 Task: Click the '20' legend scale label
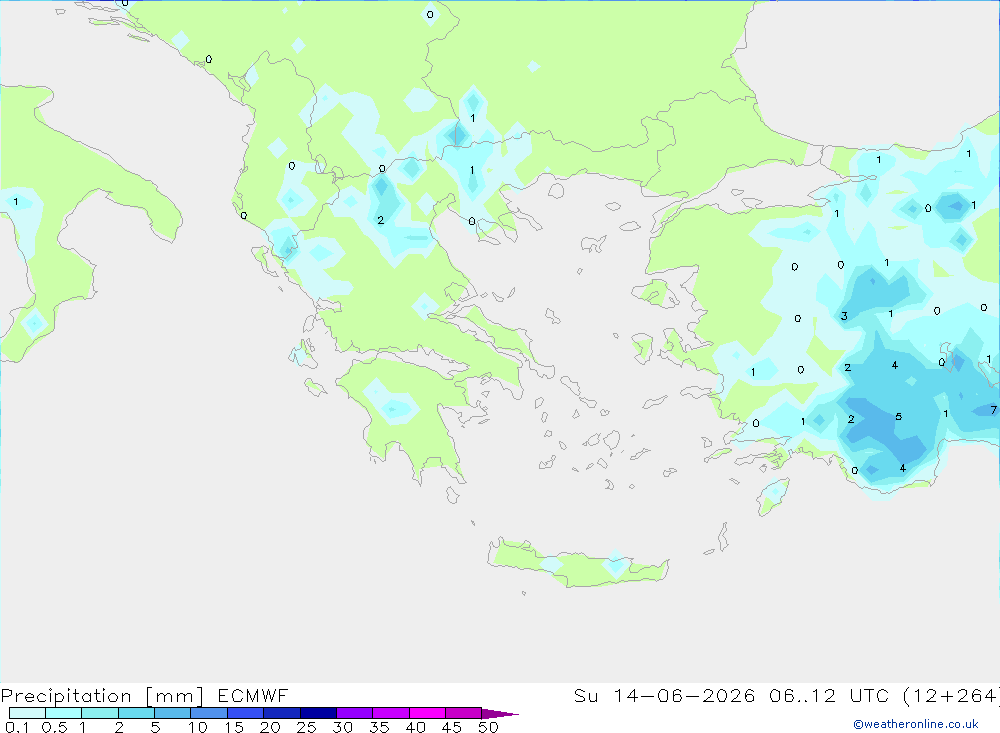(270, 727)
